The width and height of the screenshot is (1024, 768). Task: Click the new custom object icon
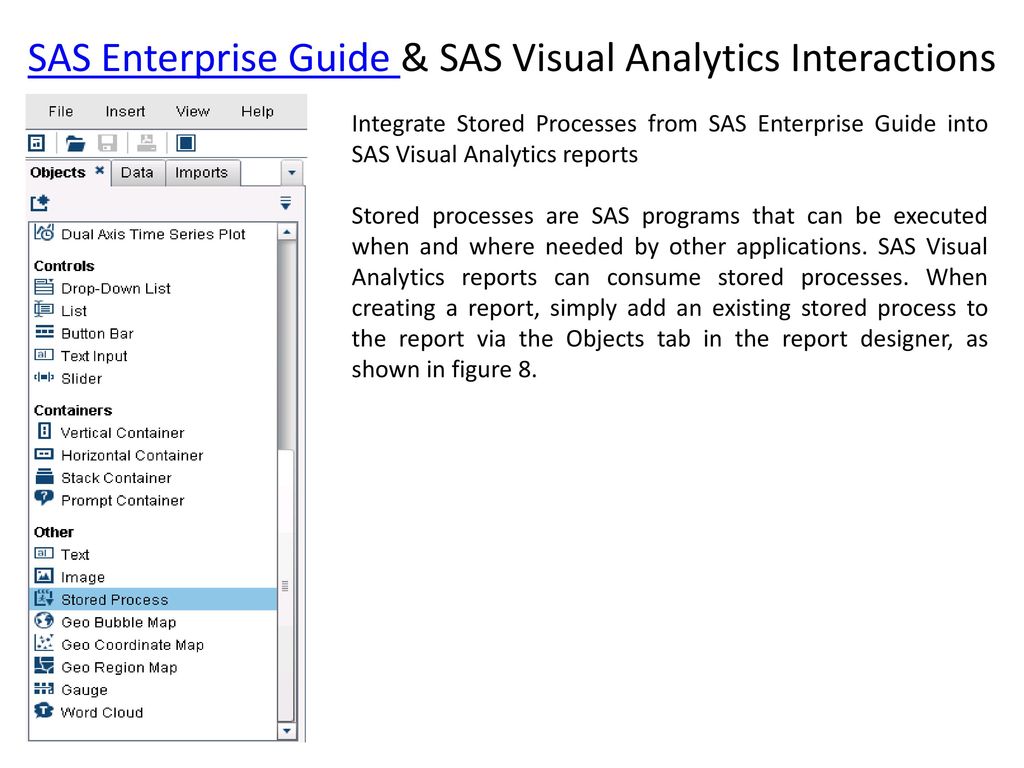click(40, 203)
